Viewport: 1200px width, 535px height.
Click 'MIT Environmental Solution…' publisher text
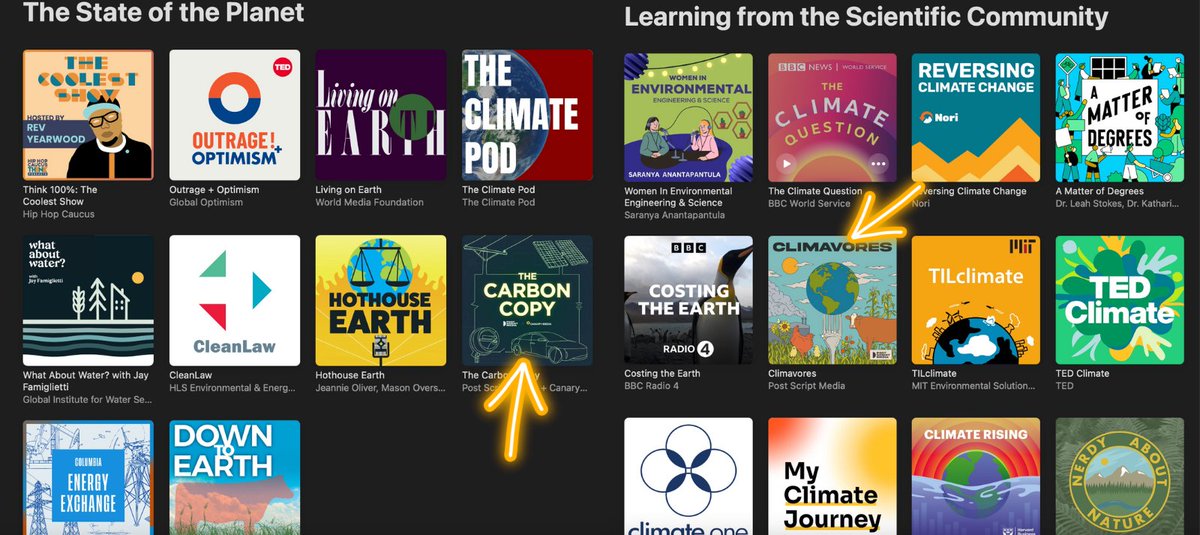tap(975, 386)
